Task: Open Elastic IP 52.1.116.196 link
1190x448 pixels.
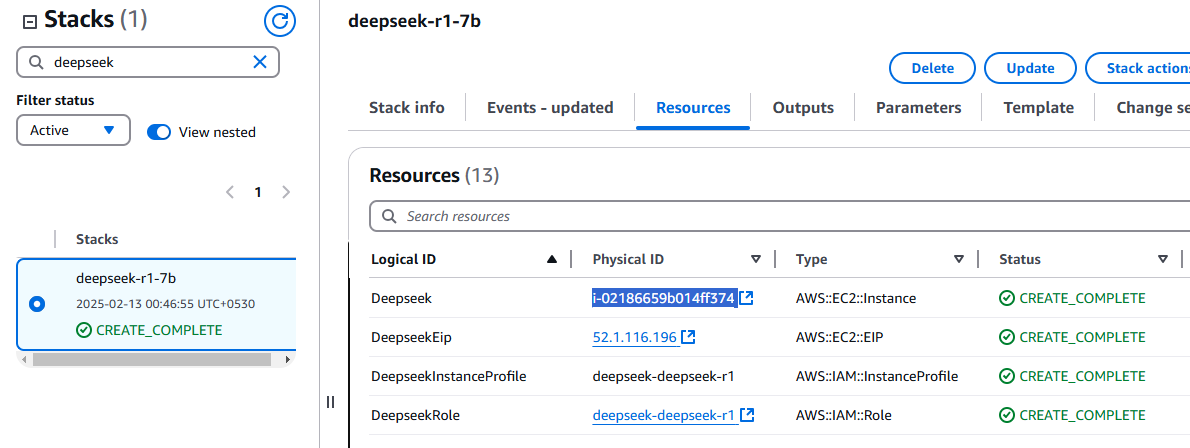Action: [x=635, y=337]
